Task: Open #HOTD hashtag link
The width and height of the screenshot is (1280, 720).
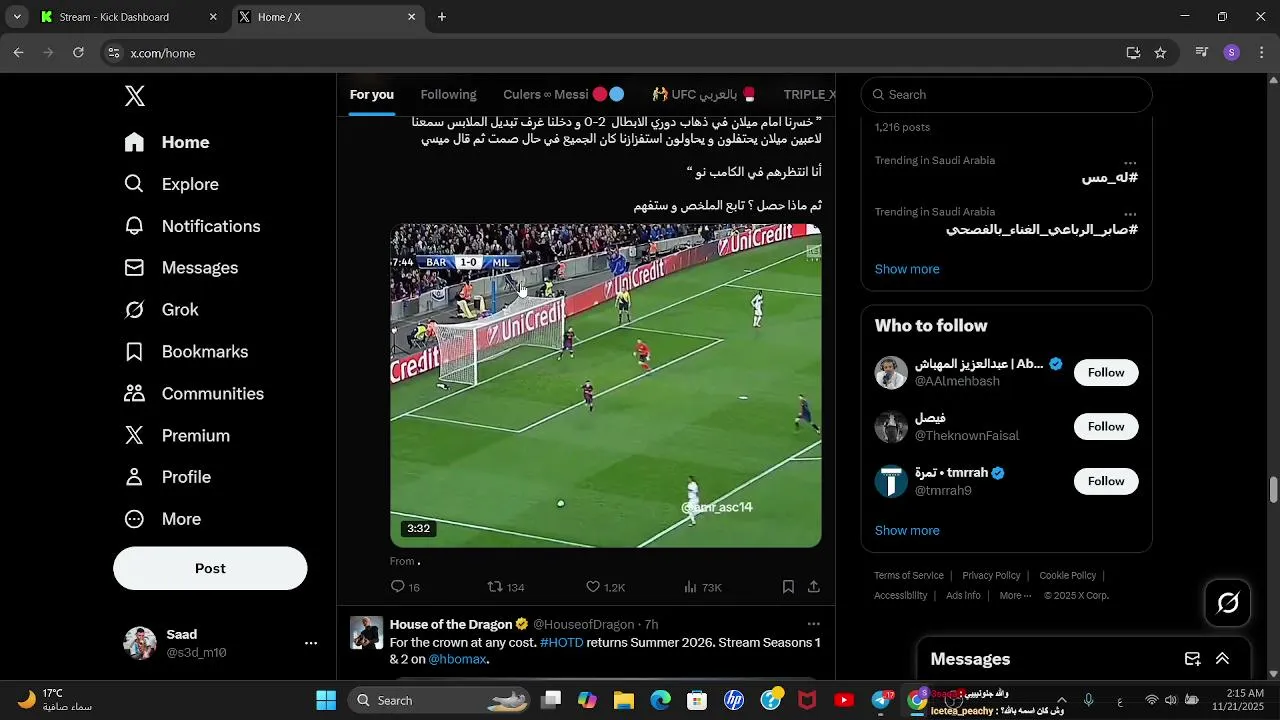Action: [x=561, y=642]
